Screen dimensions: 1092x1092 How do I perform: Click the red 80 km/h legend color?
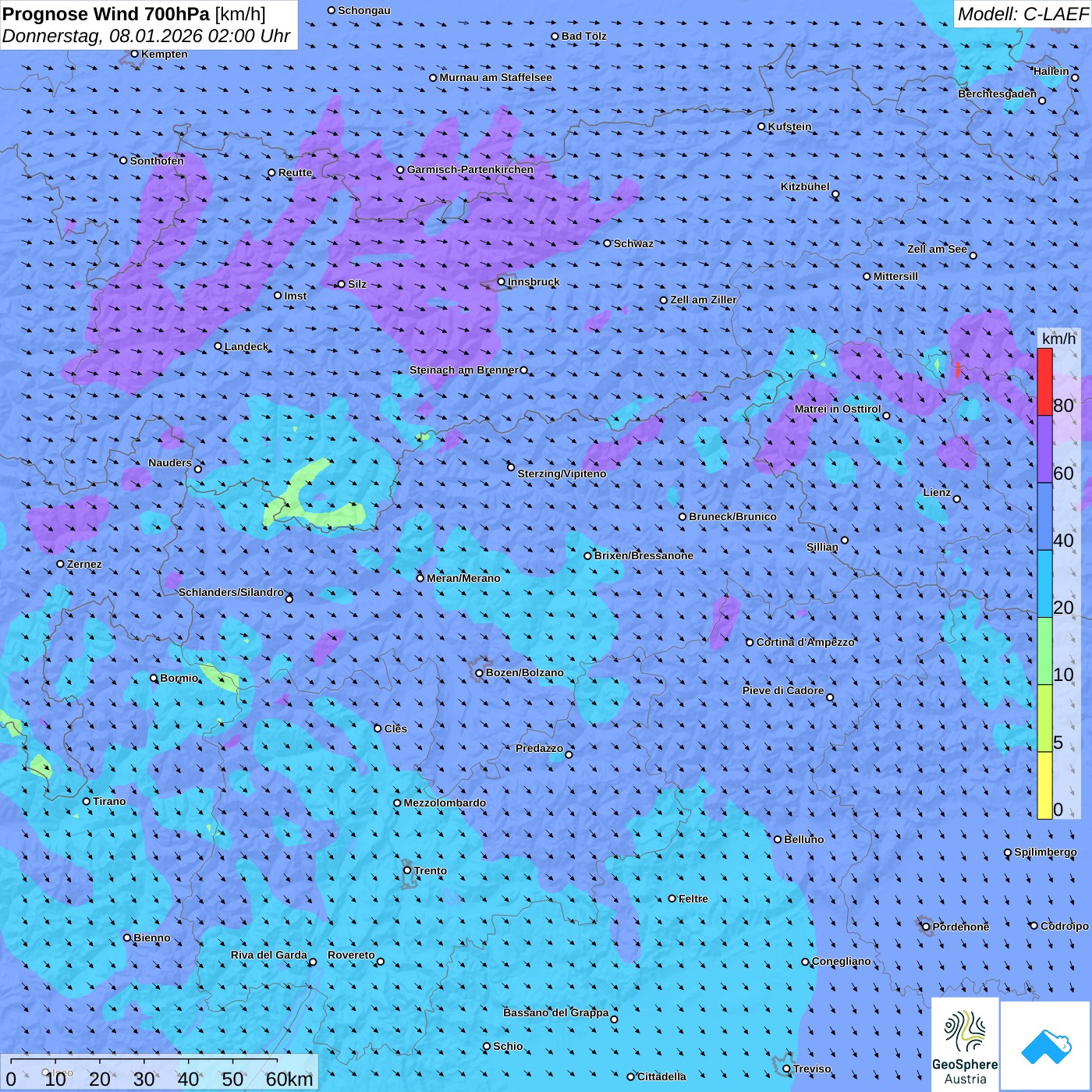1044,382
